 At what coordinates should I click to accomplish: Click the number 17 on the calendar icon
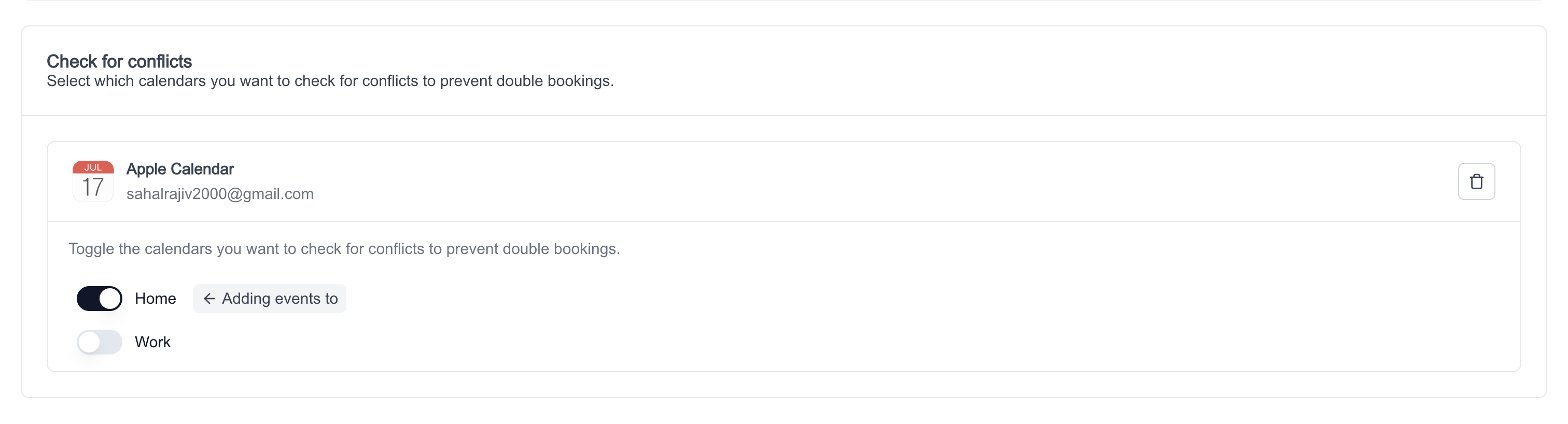pyautogui.click(x=93, y=187)
